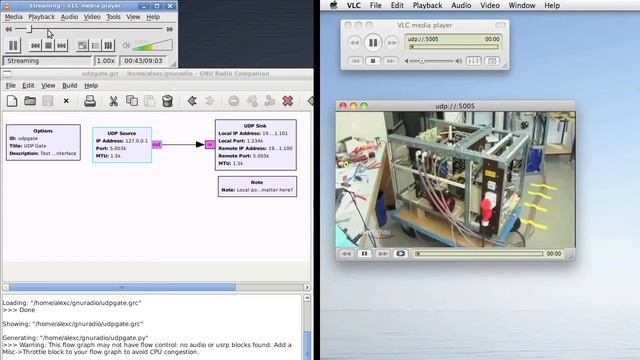Image resolution: width=640 pixels, height=360 pixels.
Task: Click Cut scissors icon in GRC toolbar
Action: click(113, 101)
